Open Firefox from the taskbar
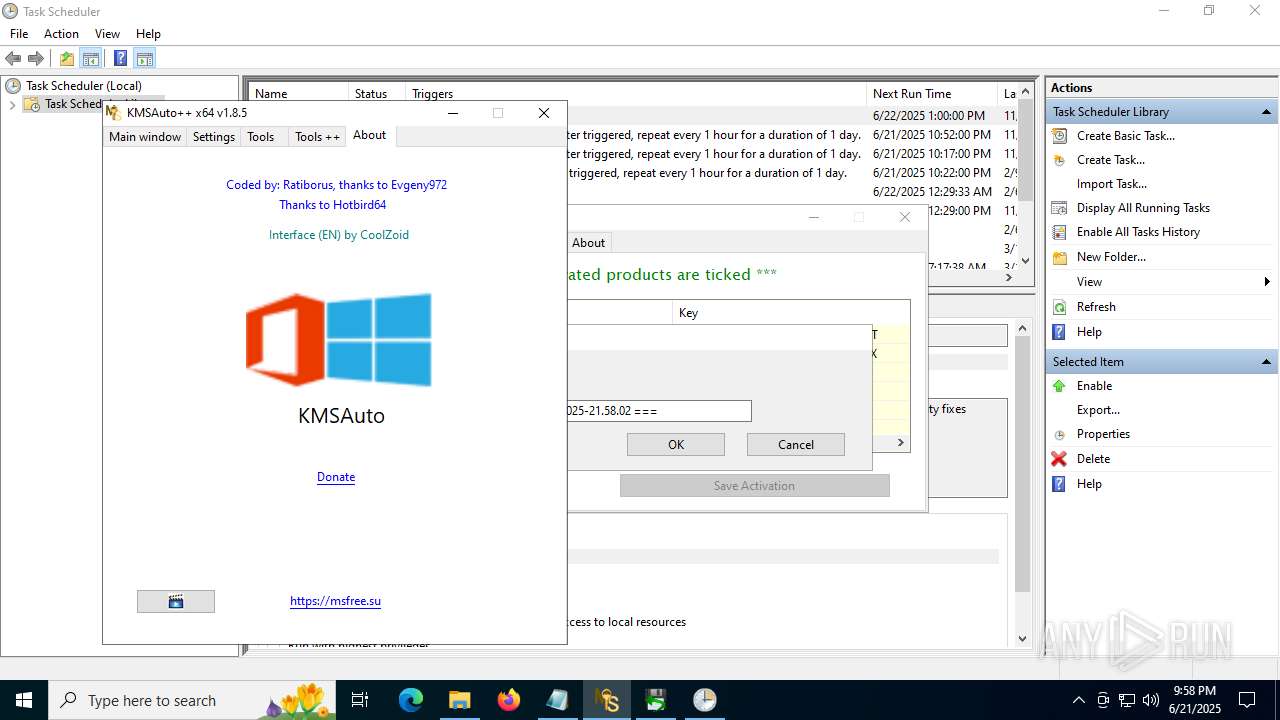1280x720 pixels. coord(508,700)
